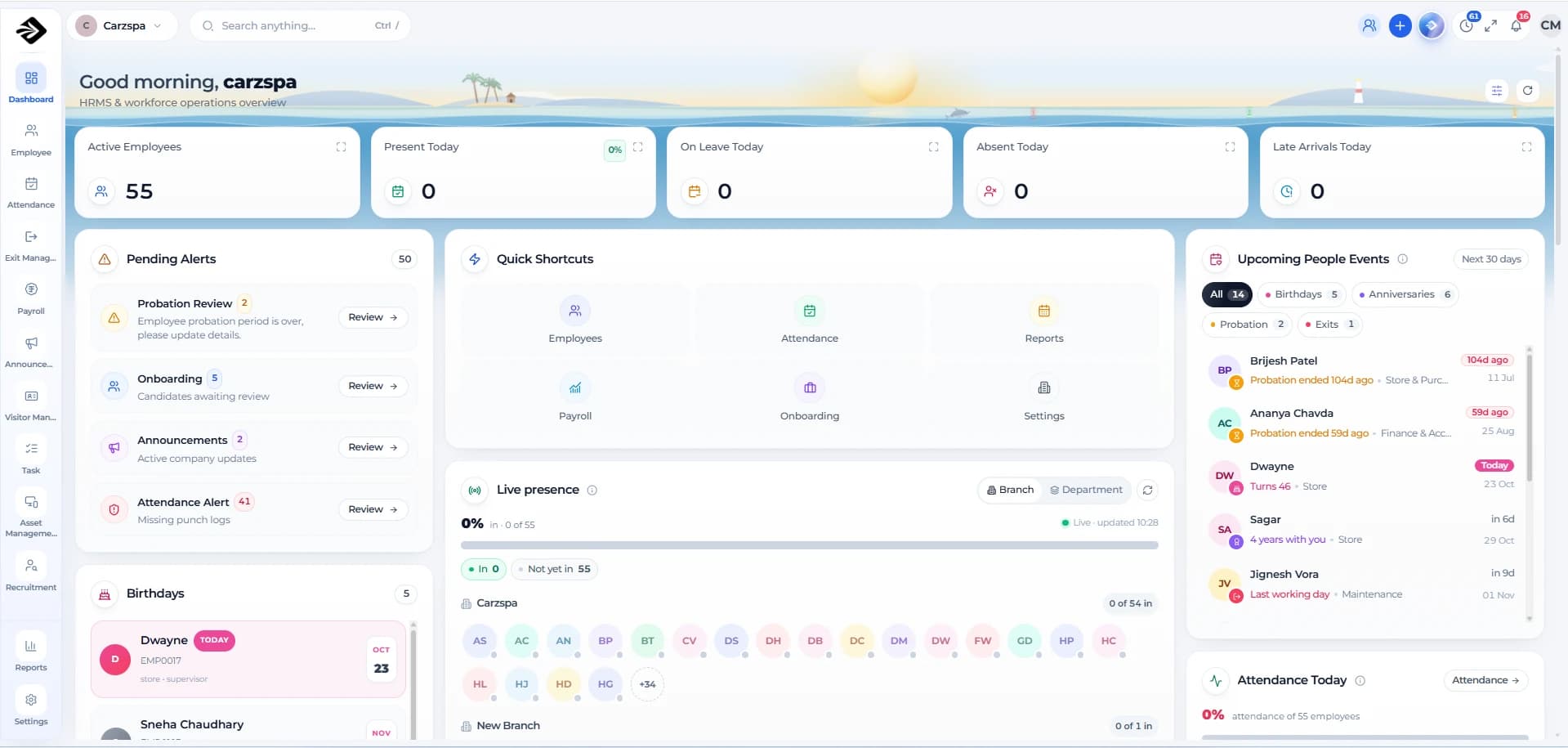This screenshot has width=1568, height=748.
Task: Click the blue plus add icon
Action: [1400, 26]
